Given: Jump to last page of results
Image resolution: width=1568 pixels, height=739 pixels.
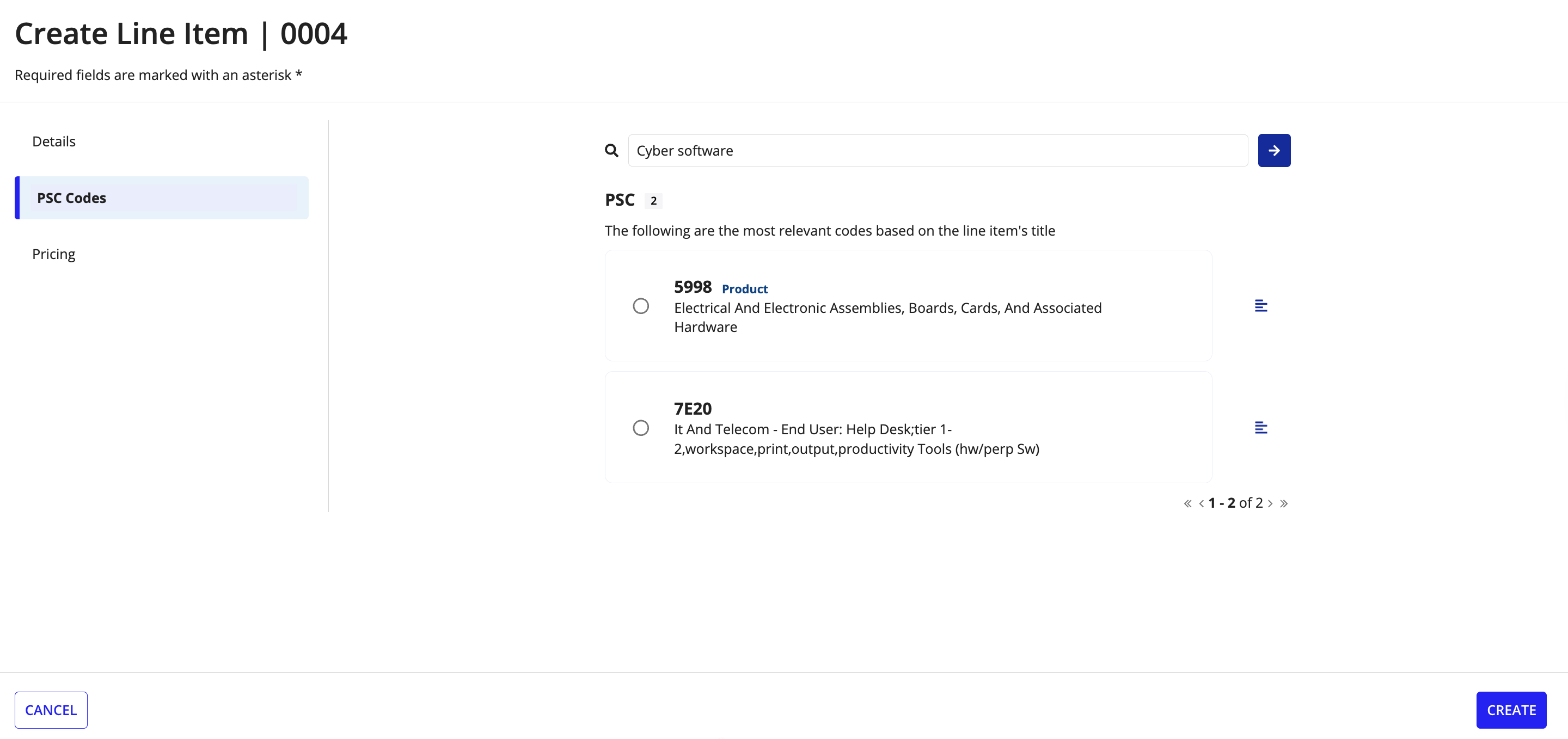Looking at the screenshot, I should (1284, 503).
